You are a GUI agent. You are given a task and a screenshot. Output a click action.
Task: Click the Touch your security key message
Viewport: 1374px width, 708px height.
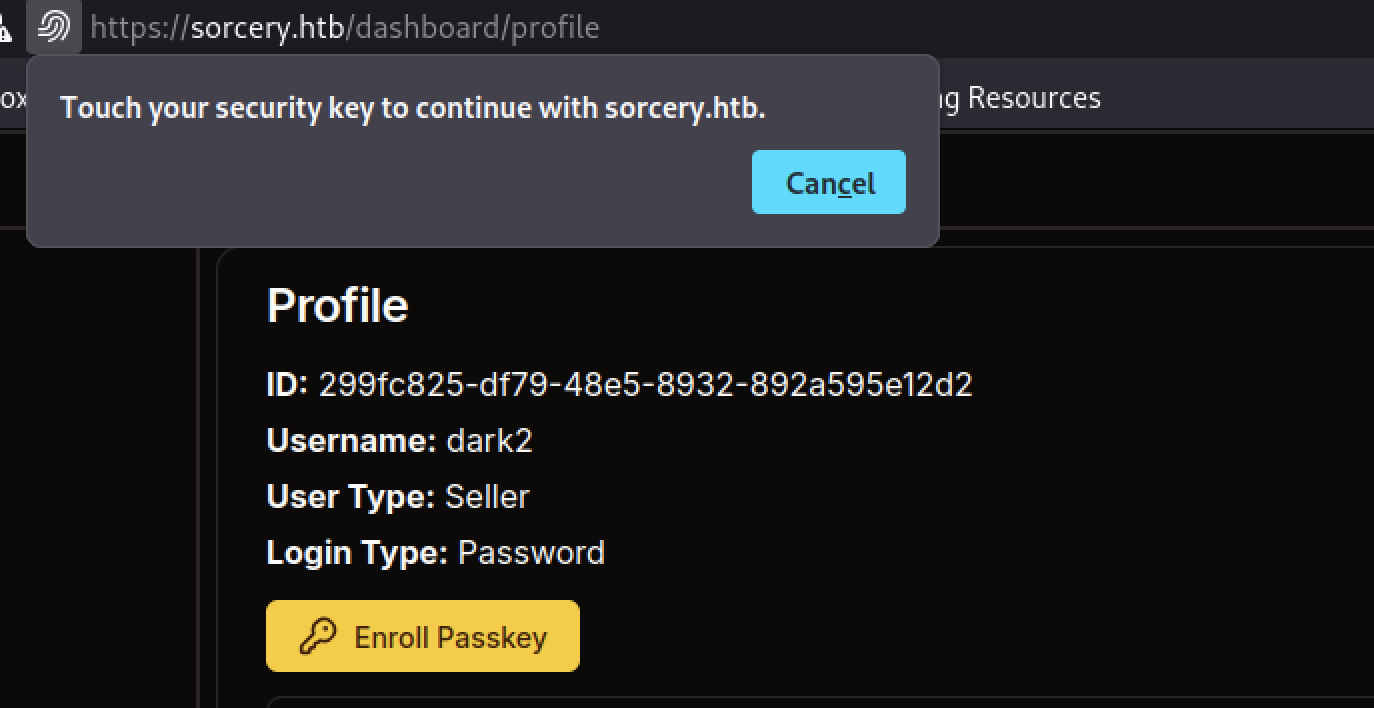pos(412,108)
